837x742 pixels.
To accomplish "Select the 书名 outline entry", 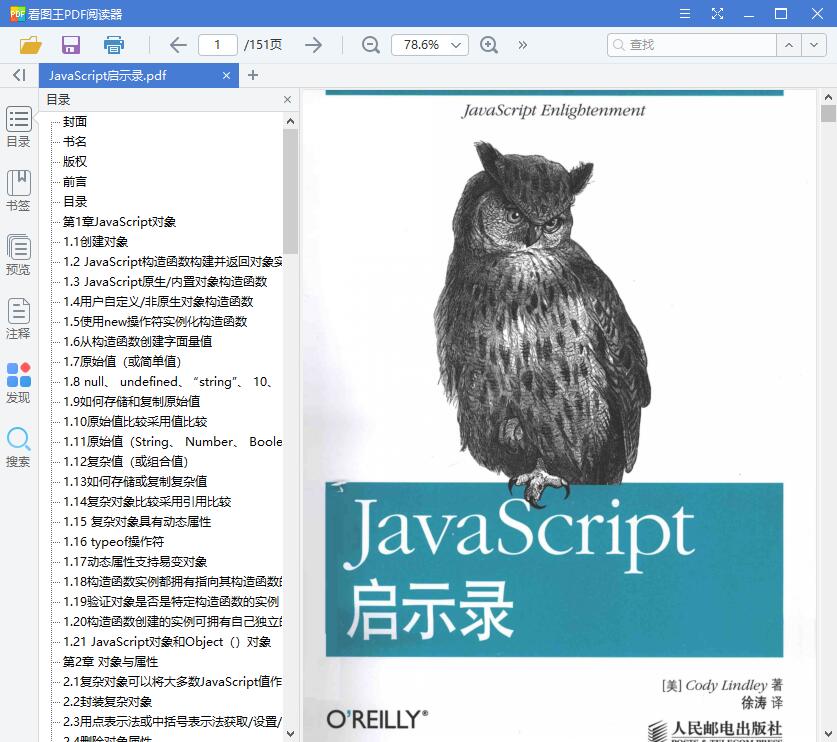I will pos(75,141).
